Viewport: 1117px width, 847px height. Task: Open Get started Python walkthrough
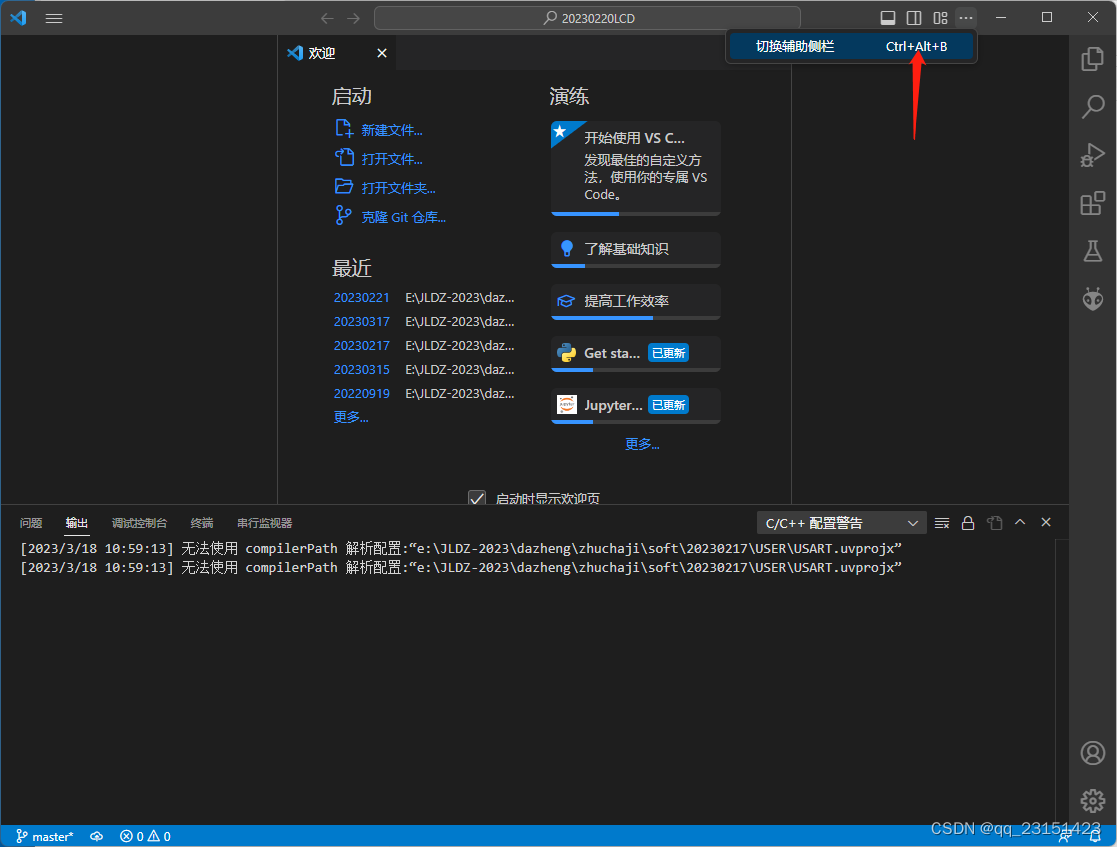(635, 353)
